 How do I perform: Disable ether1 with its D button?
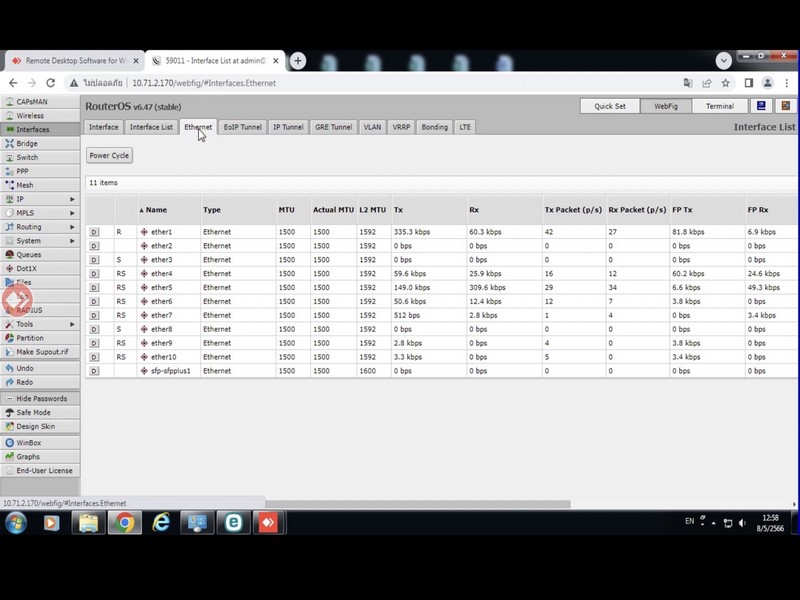coord(94,232)
